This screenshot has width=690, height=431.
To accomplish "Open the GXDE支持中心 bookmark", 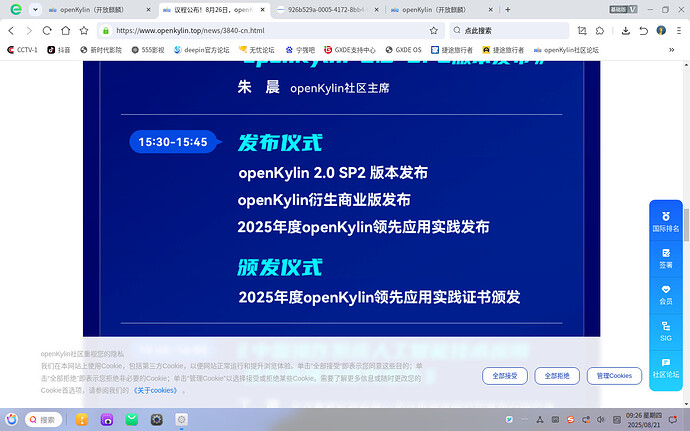I will point(350,50).
